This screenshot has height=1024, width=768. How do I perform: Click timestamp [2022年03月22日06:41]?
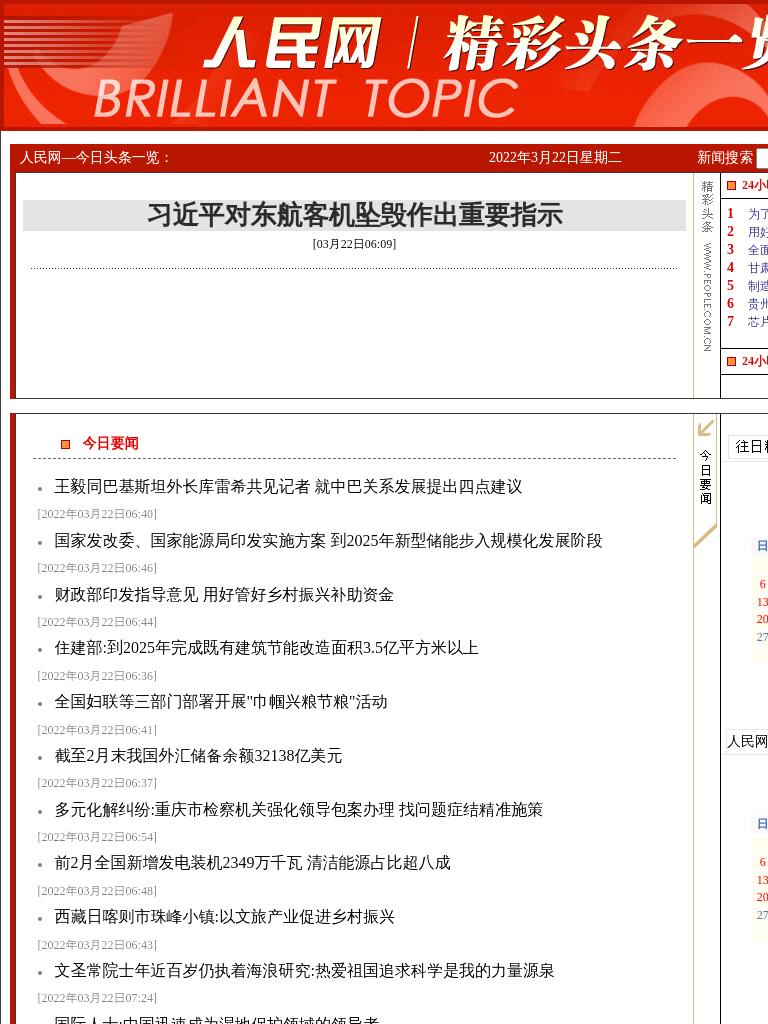(x=97, y=730)
